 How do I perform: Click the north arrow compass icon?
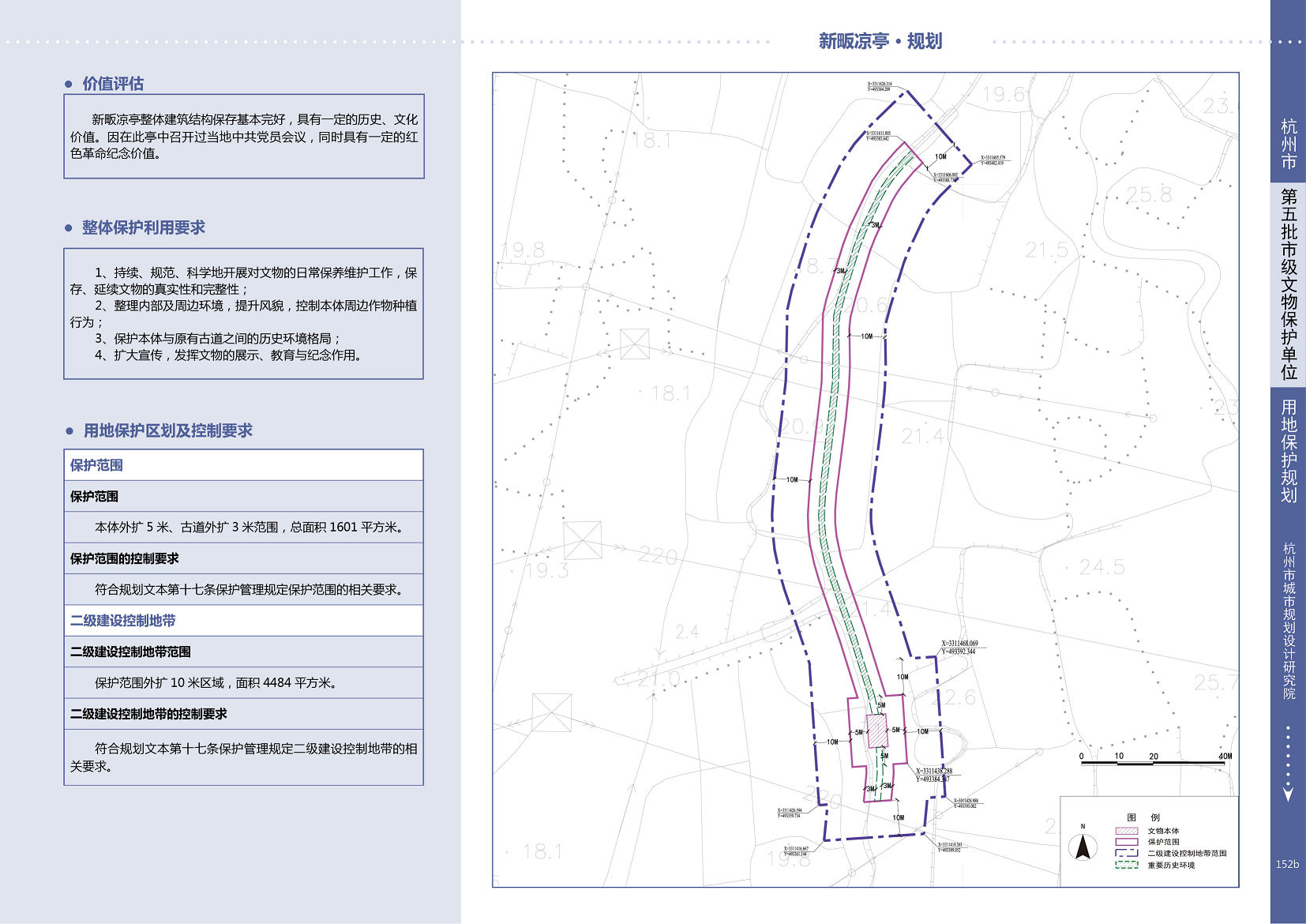(x=1083, y=847)
